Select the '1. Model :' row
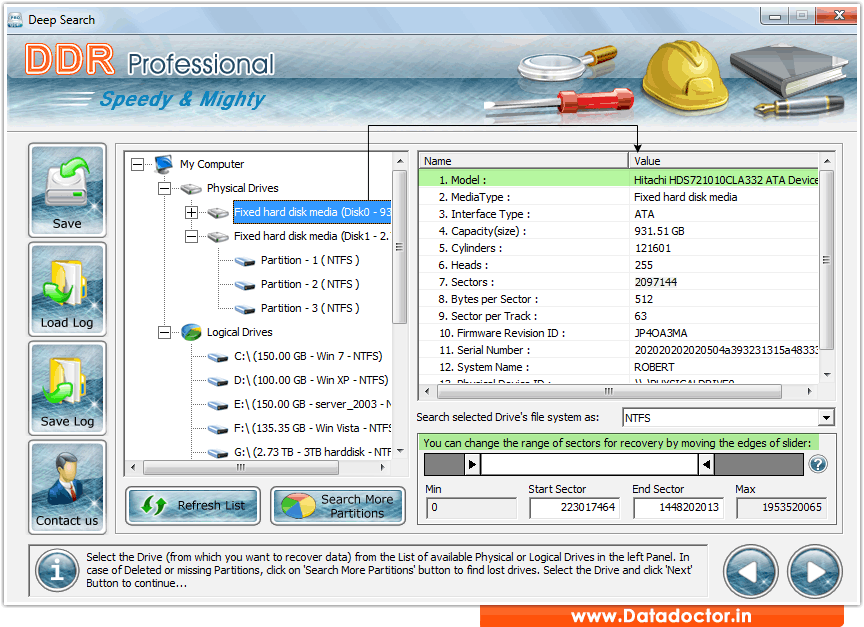The image size is (864, 627). point(618,180)
